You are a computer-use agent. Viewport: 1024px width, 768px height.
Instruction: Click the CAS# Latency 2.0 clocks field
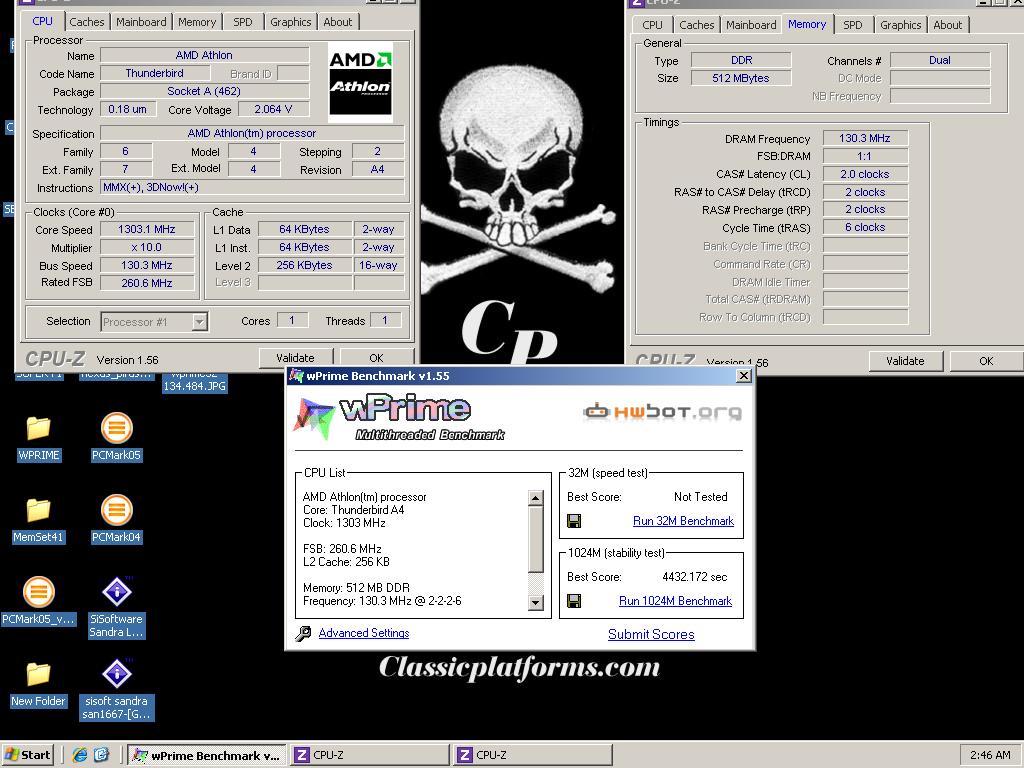point(865,174)
